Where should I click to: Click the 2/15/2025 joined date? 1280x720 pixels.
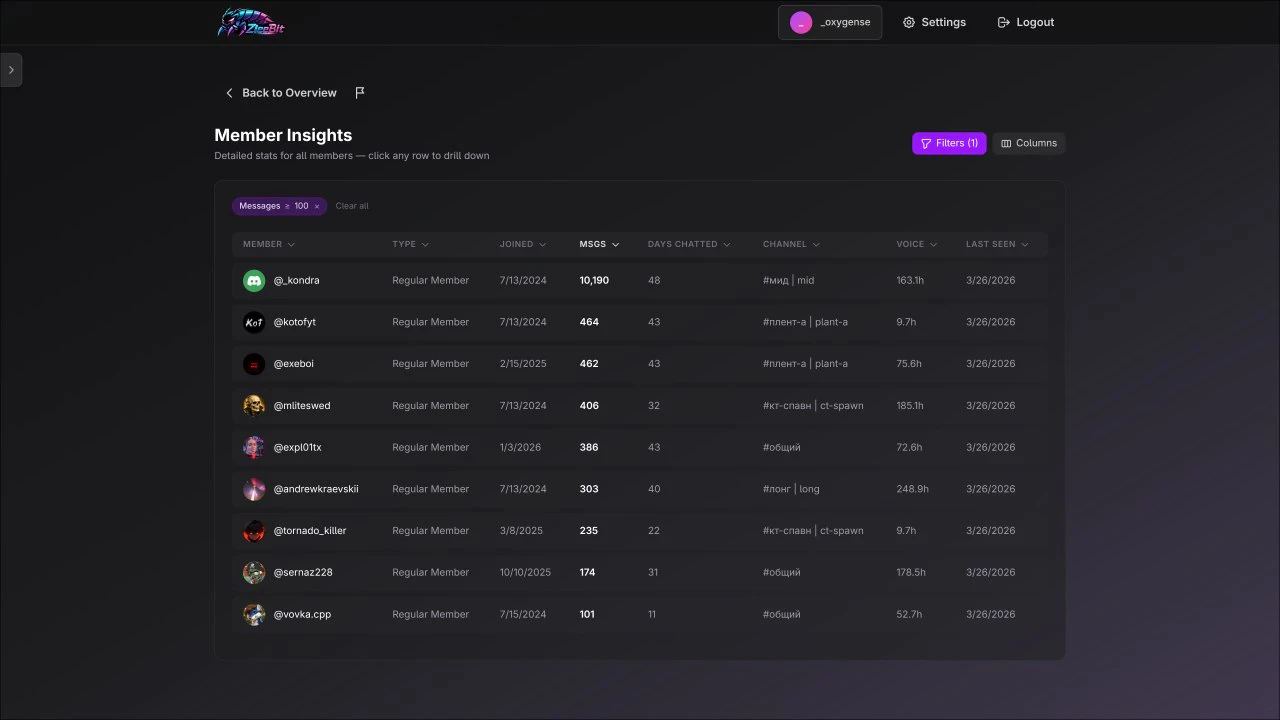coord(523,364)
